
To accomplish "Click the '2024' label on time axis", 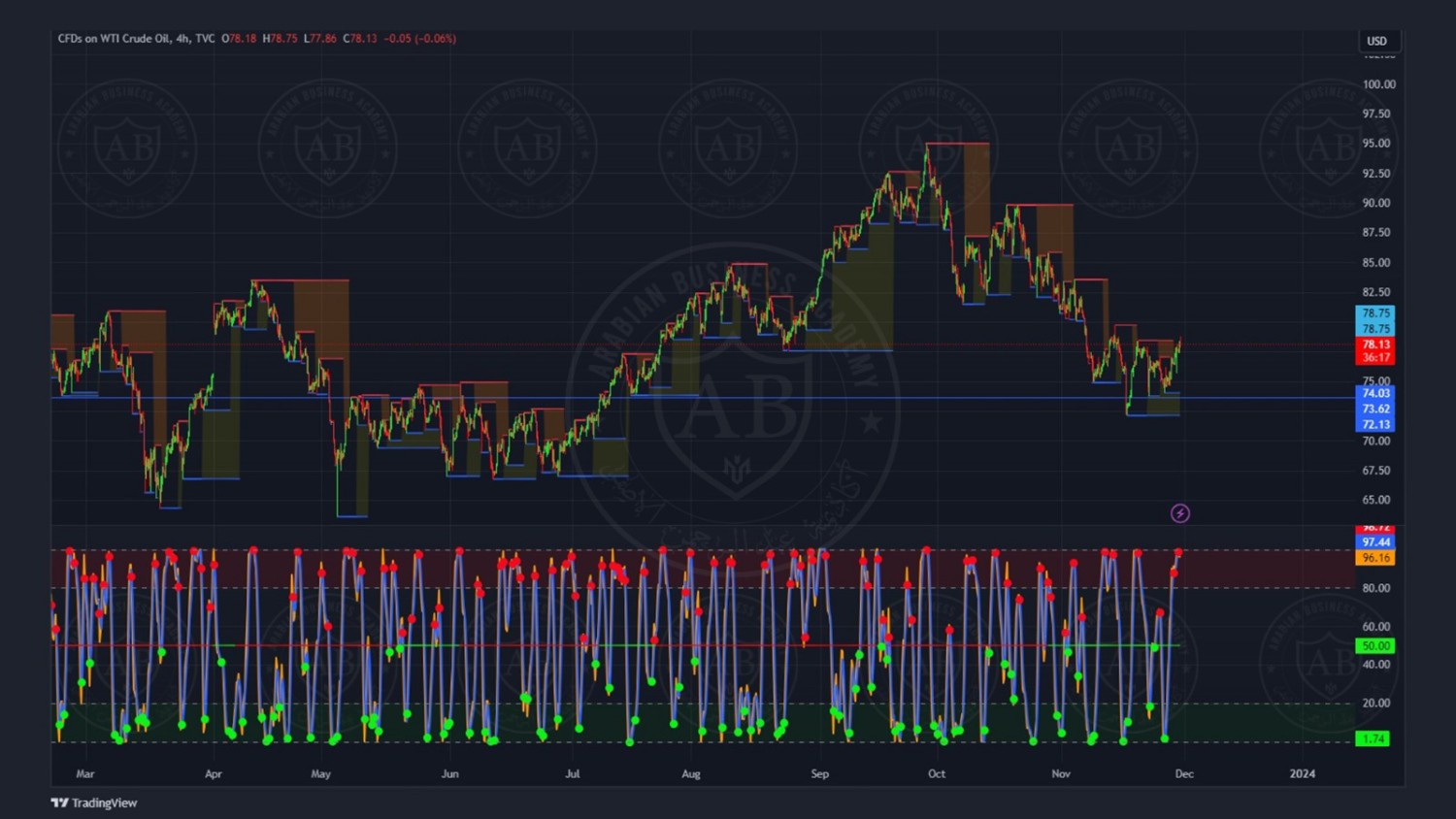I will (1302, 773).
